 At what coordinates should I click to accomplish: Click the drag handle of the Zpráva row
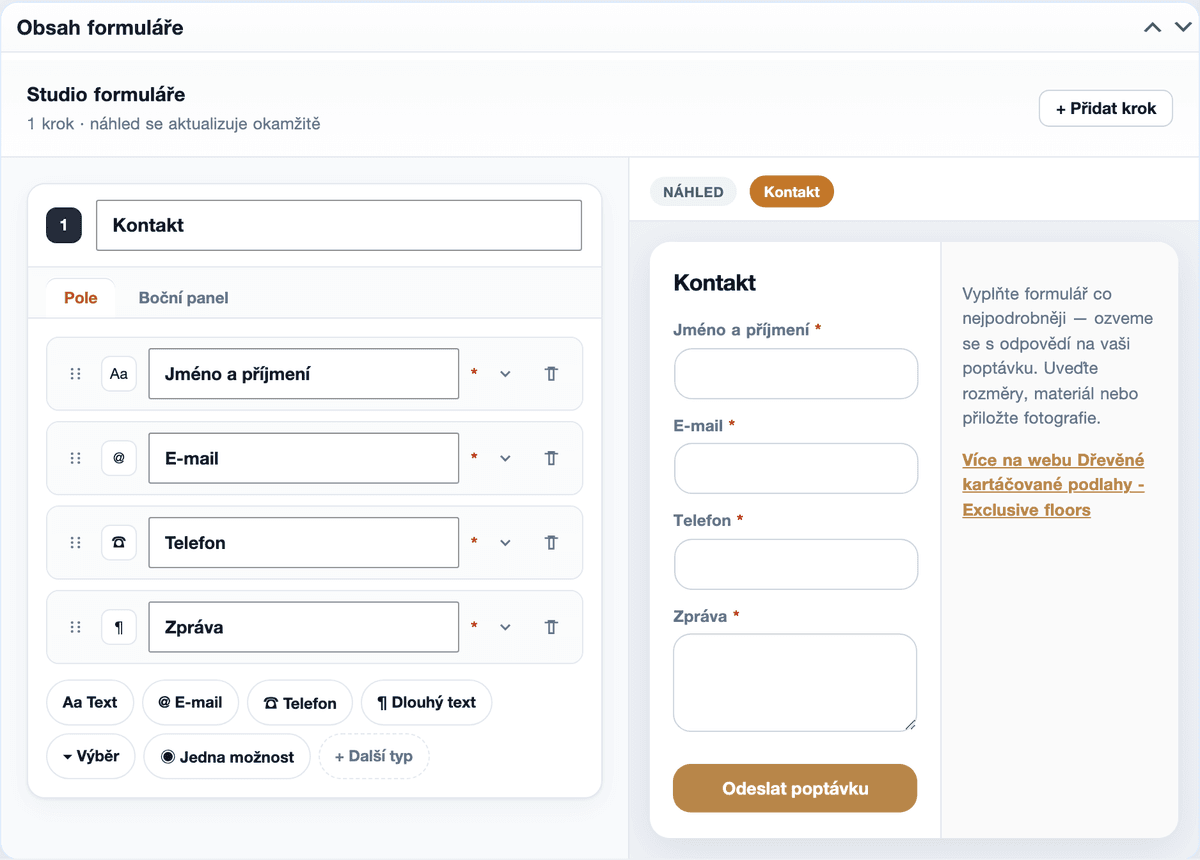point(75,627)
